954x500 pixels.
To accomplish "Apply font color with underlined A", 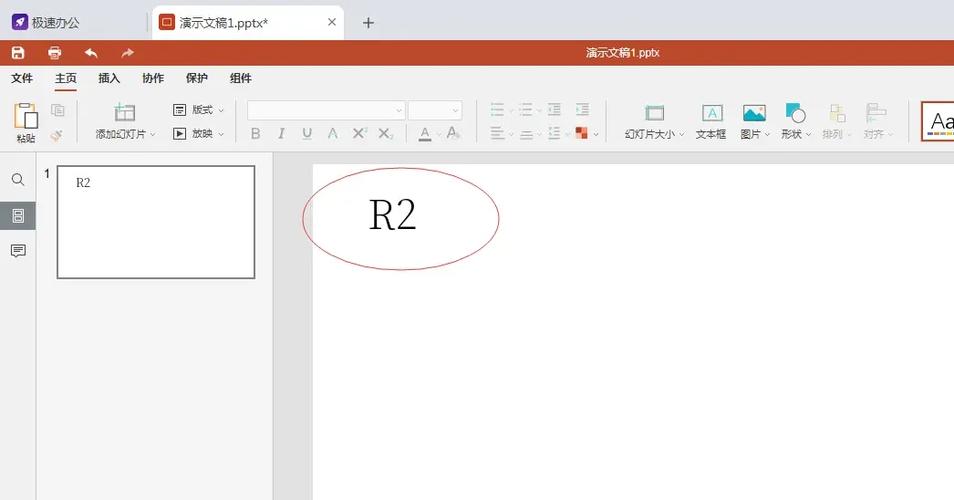I will (x=425, y=133).
